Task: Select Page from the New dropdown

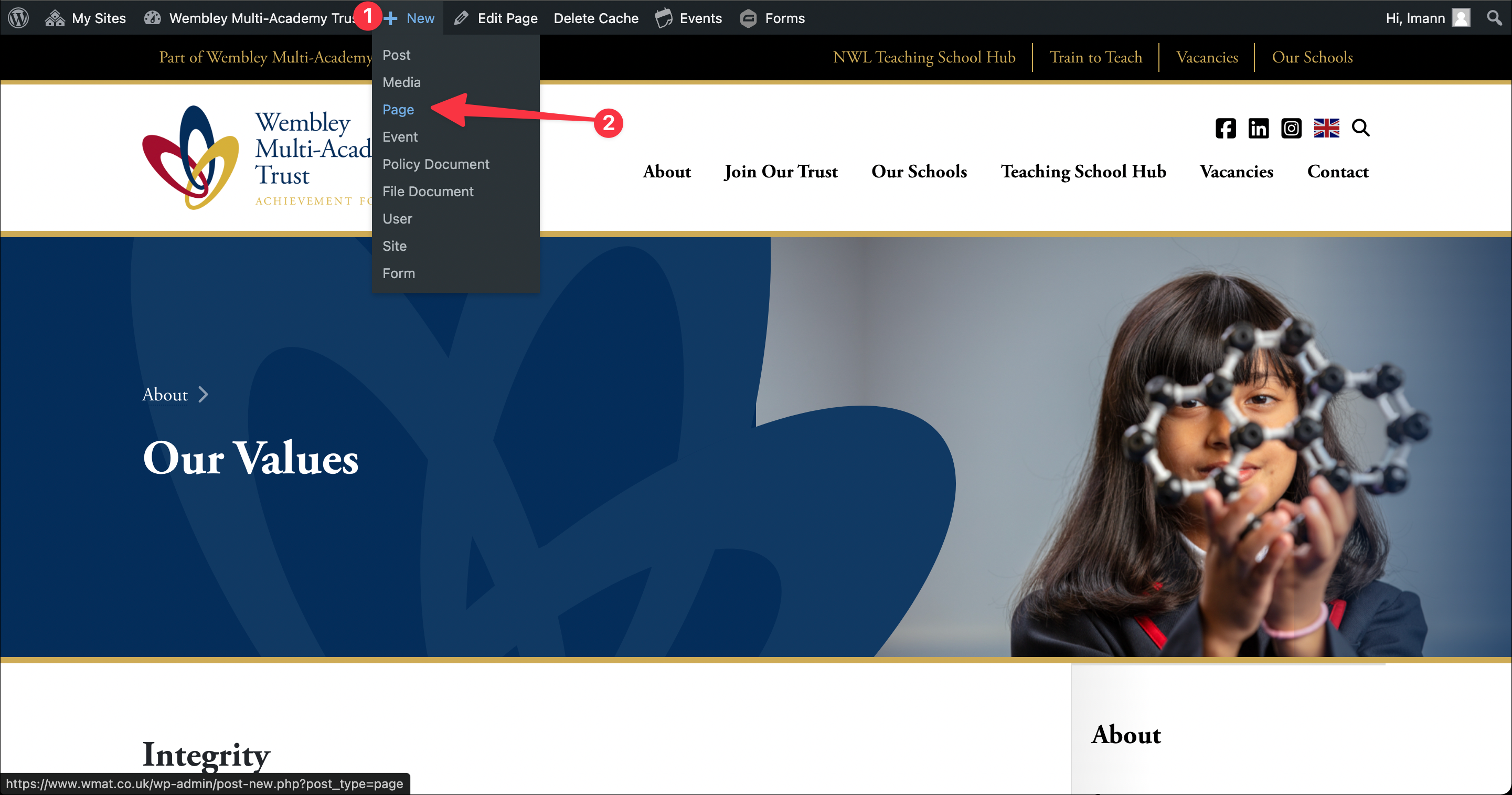Action: pos(398,110)
